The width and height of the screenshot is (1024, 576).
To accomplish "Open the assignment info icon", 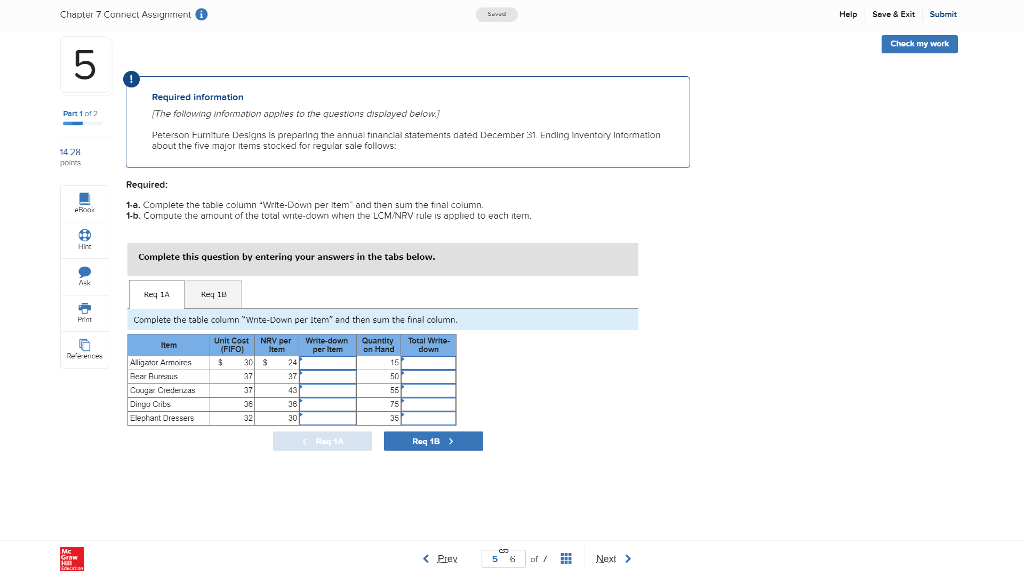I will pyautogui.click(x=202, y=14).
